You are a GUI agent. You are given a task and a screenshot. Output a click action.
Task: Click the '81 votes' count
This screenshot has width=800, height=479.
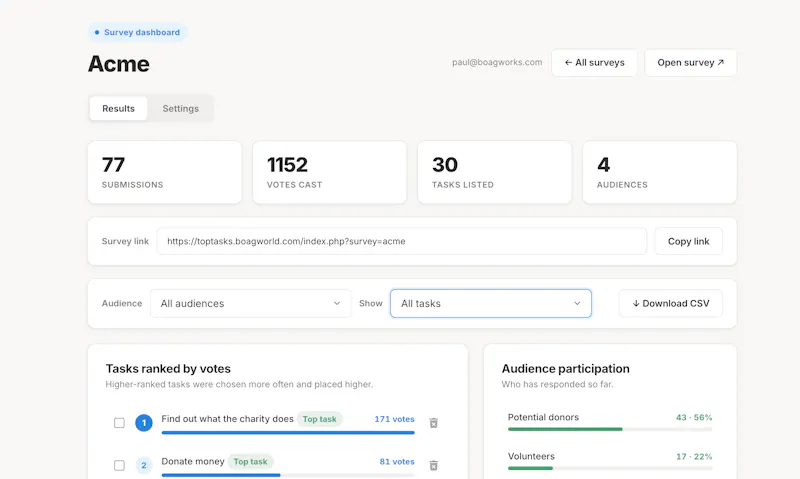point(397,461)
